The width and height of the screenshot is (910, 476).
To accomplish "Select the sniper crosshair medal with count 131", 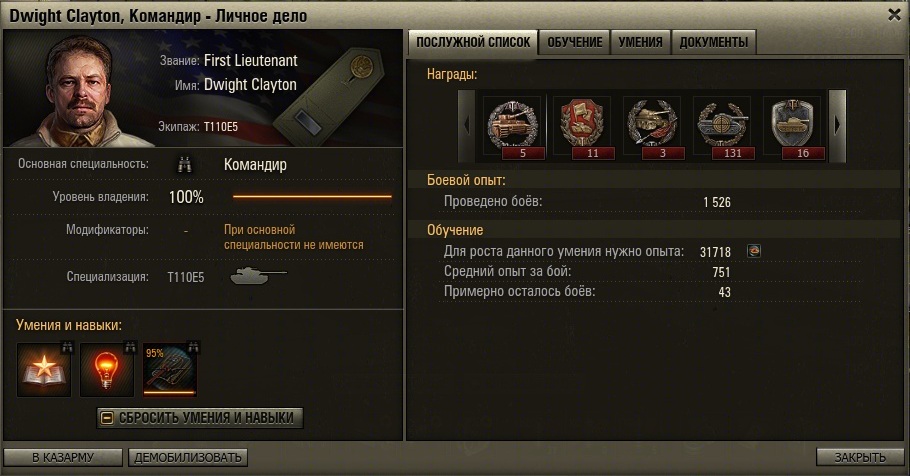I will (x=723, y=127).
